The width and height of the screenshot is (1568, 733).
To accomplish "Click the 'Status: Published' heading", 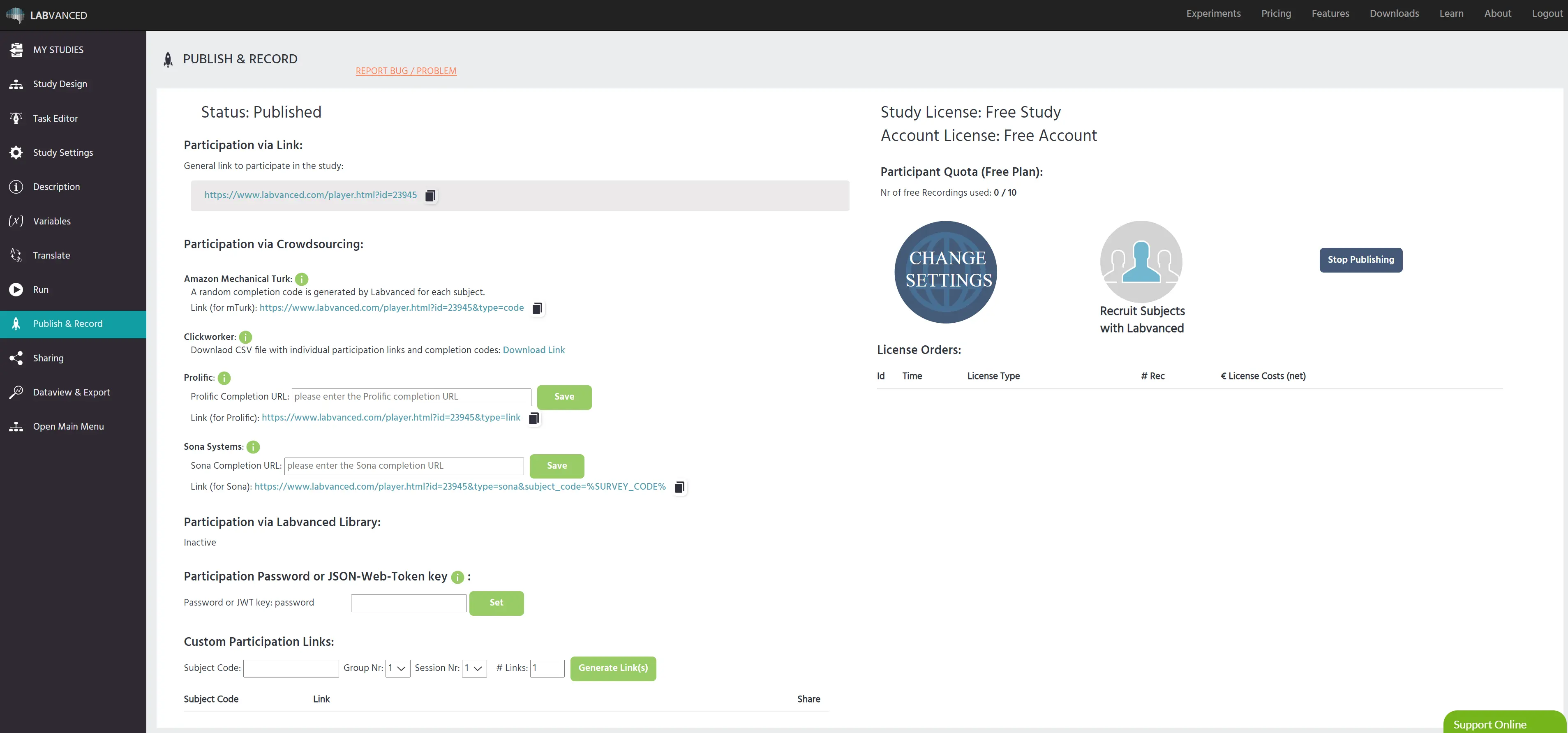I will [261, 113].
